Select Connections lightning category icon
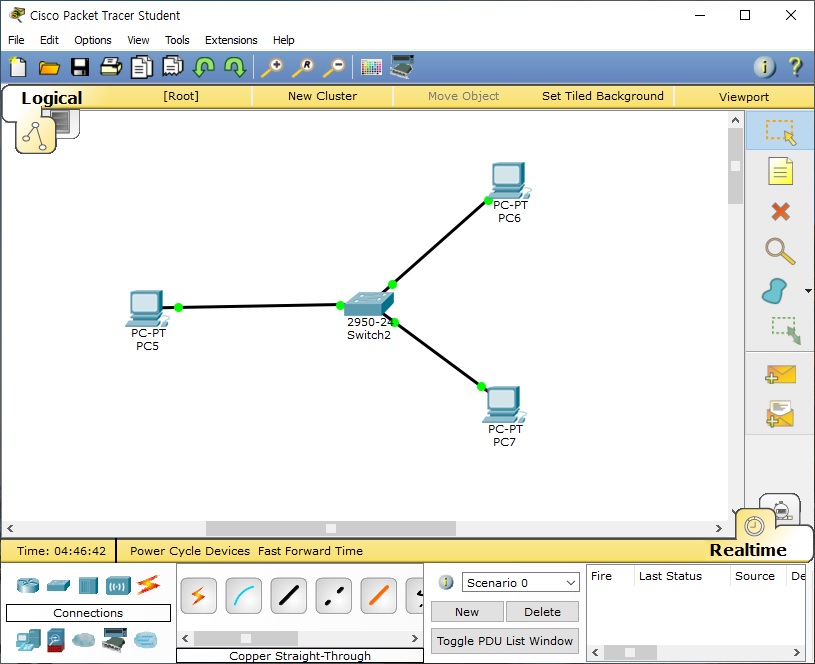The image size is (815, 664). coord(148,585)
